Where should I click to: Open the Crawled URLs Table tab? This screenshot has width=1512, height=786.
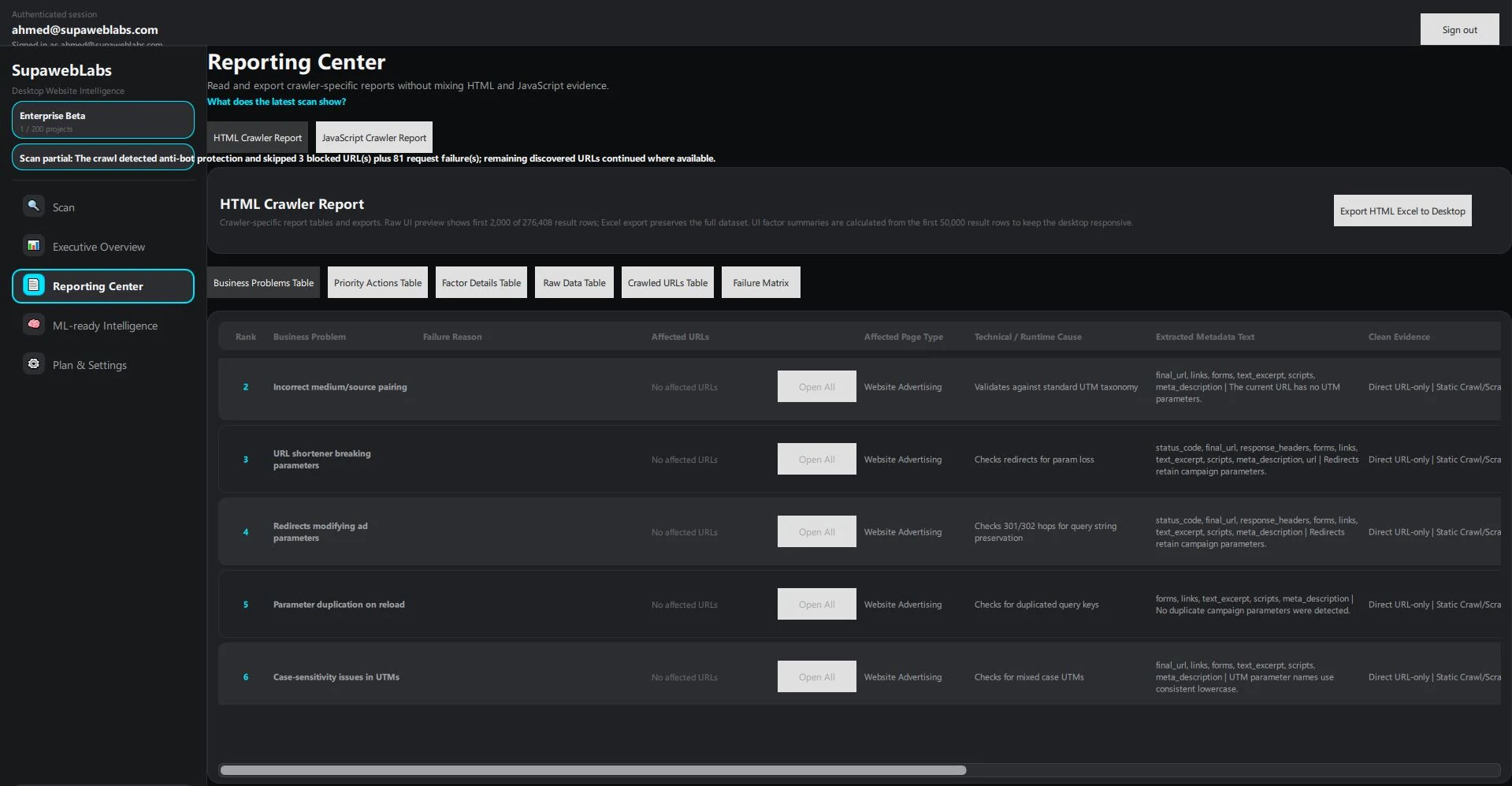pyautogui.click(x=667, y=282)
